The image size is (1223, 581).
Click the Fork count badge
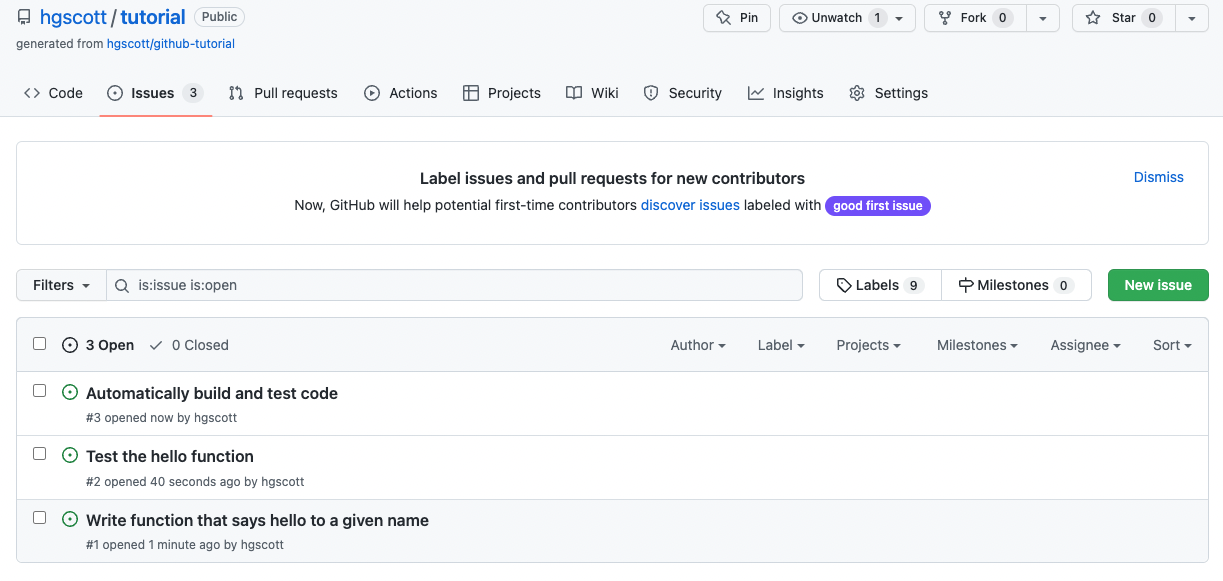[x=1003, y=18]
